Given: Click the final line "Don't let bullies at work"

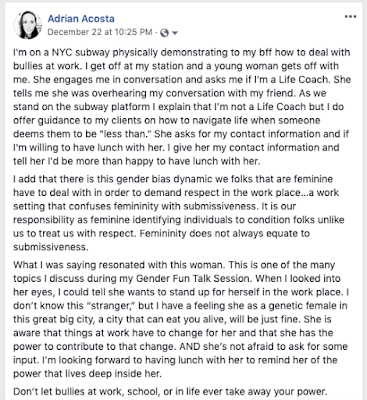Looking at the screenshot, I should click(170, 391).
